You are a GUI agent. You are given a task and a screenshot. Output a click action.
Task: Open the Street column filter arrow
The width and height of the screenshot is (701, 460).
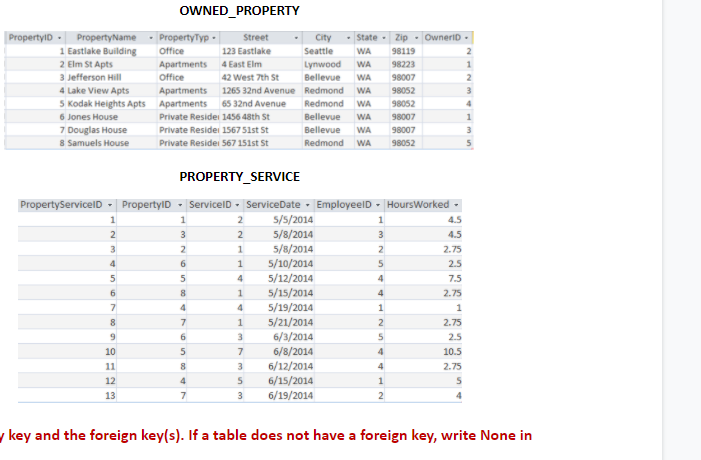[x=296, y=38]
